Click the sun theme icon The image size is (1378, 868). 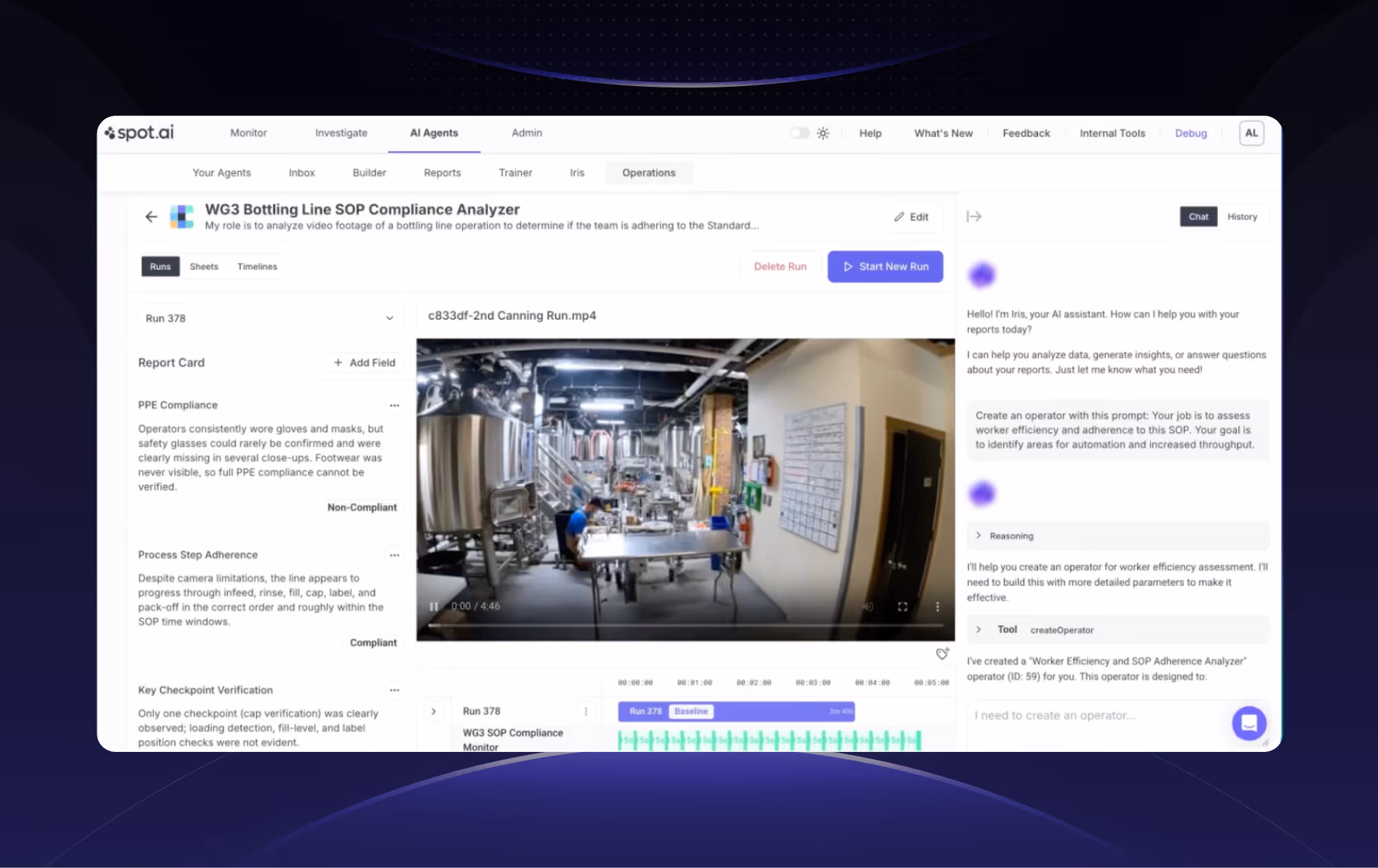point(823,133)
